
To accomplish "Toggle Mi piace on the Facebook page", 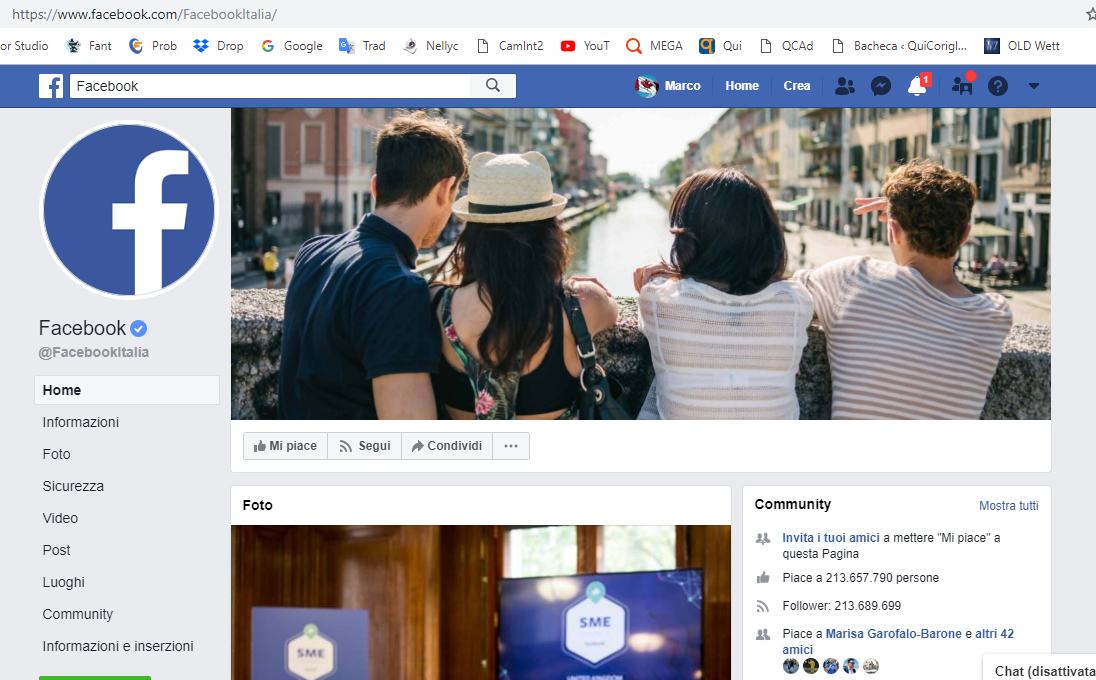I will [x=285, y=446].
